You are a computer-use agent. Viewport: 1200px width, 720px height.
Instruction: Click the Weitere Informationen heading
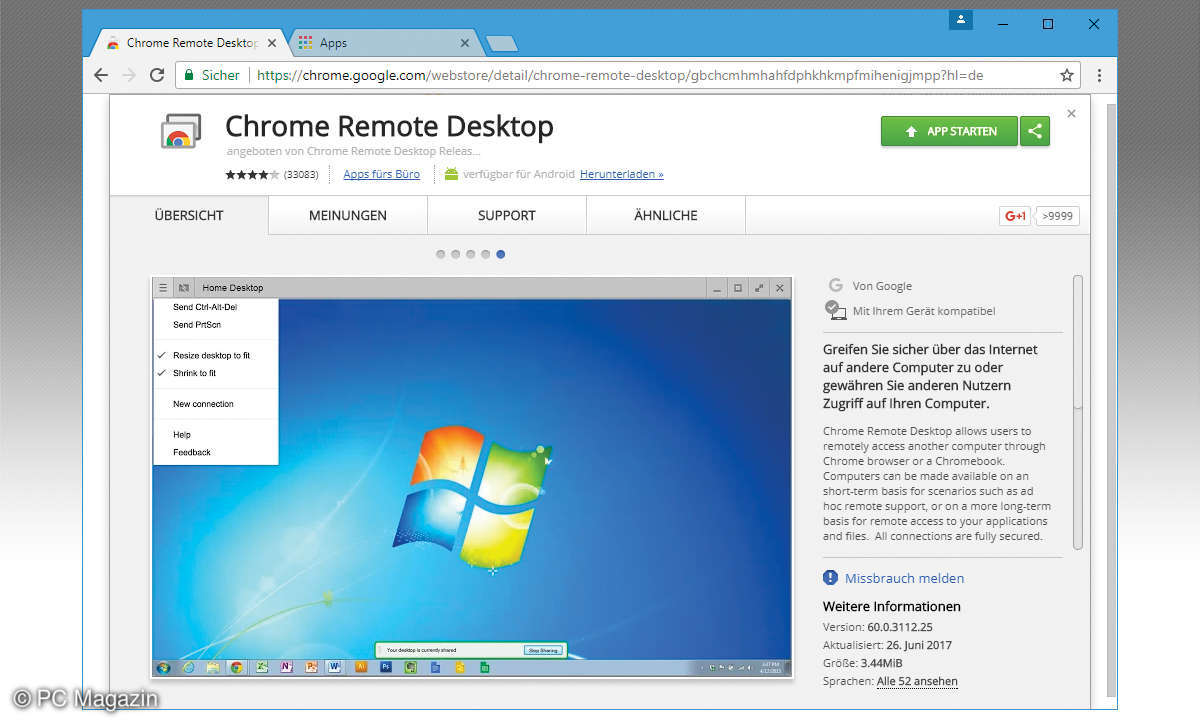coord(892,606)
